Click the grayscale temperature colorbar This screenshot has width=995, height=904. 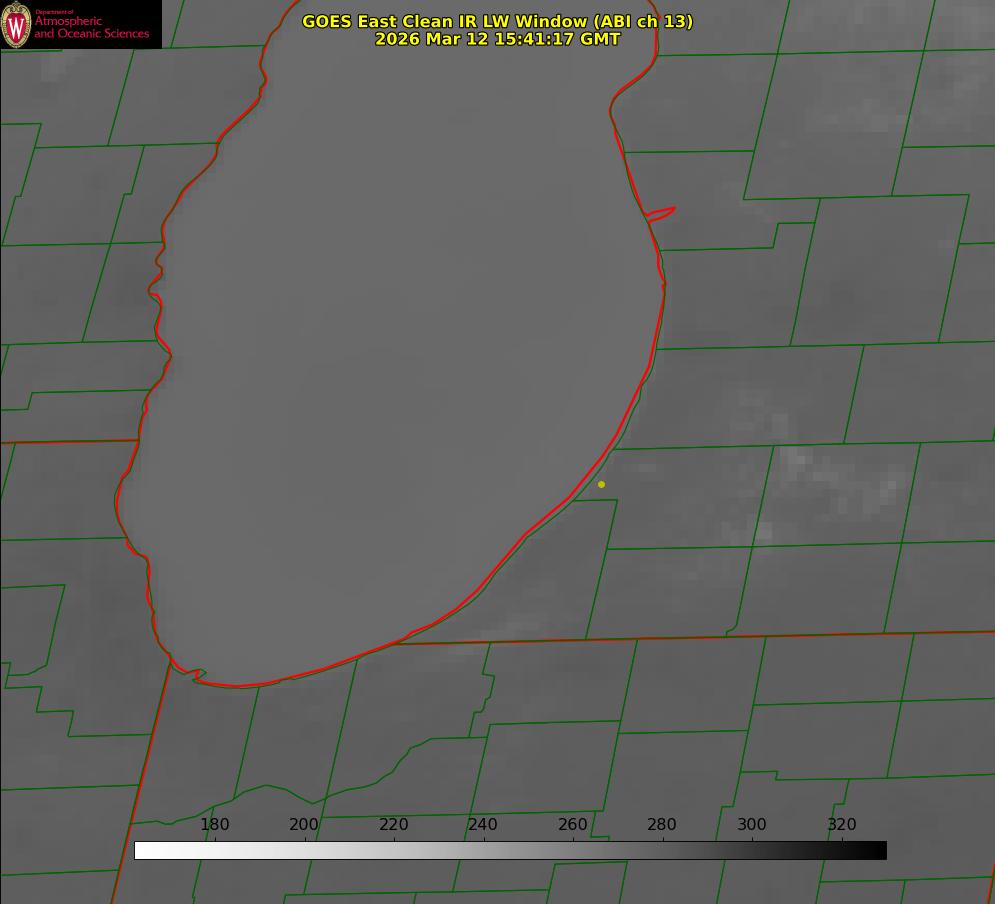510,850
